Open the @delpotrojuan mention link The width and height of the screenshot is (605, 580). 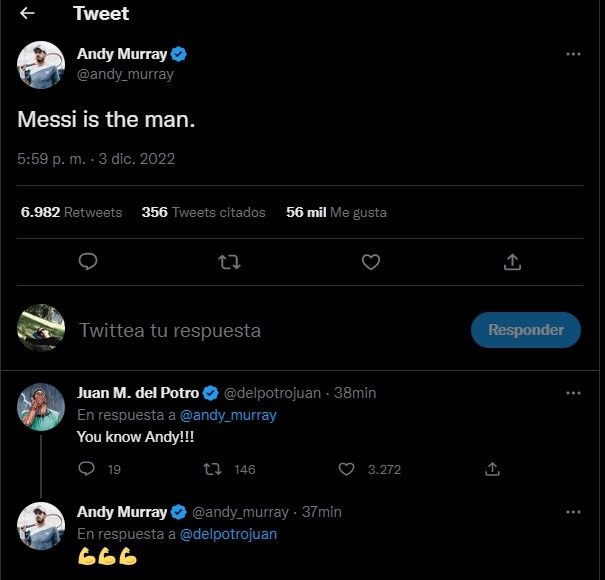[x=228, y=534]
